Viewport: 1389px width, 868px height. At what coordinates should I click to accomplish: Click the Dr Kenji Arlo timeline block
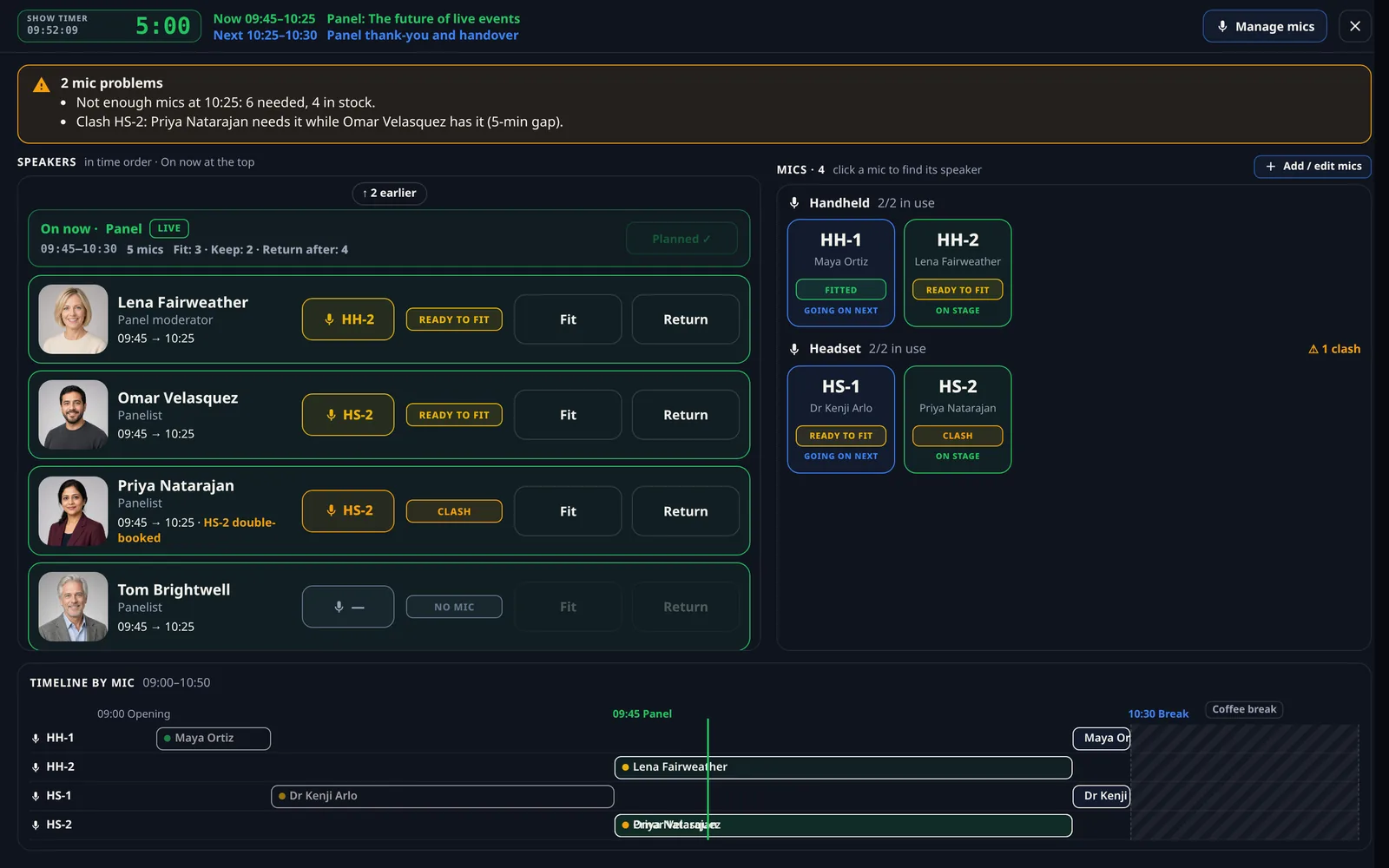[443, 796]
